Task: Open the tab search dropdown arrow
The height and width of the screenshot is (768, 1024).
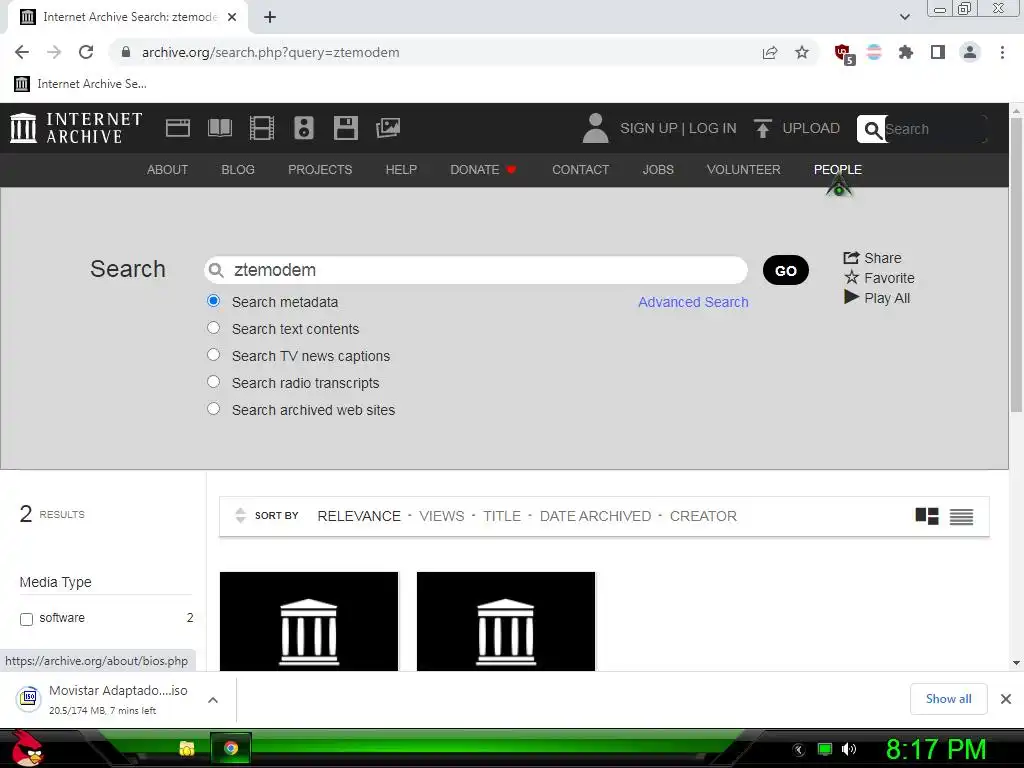Action: [x=904, y=17]
